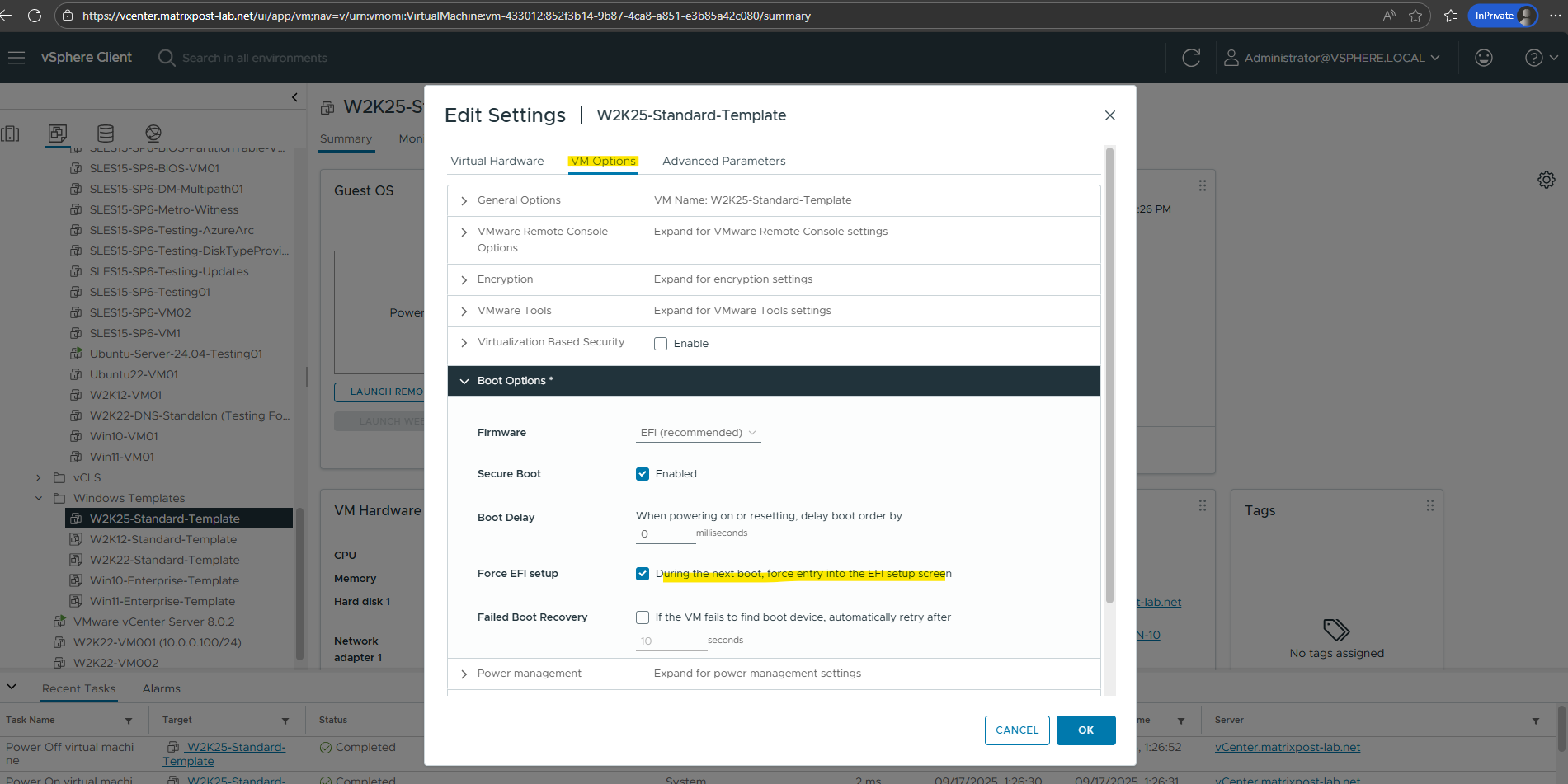
Task: Open the Networking inventory icon
Action: click(153, 133)
